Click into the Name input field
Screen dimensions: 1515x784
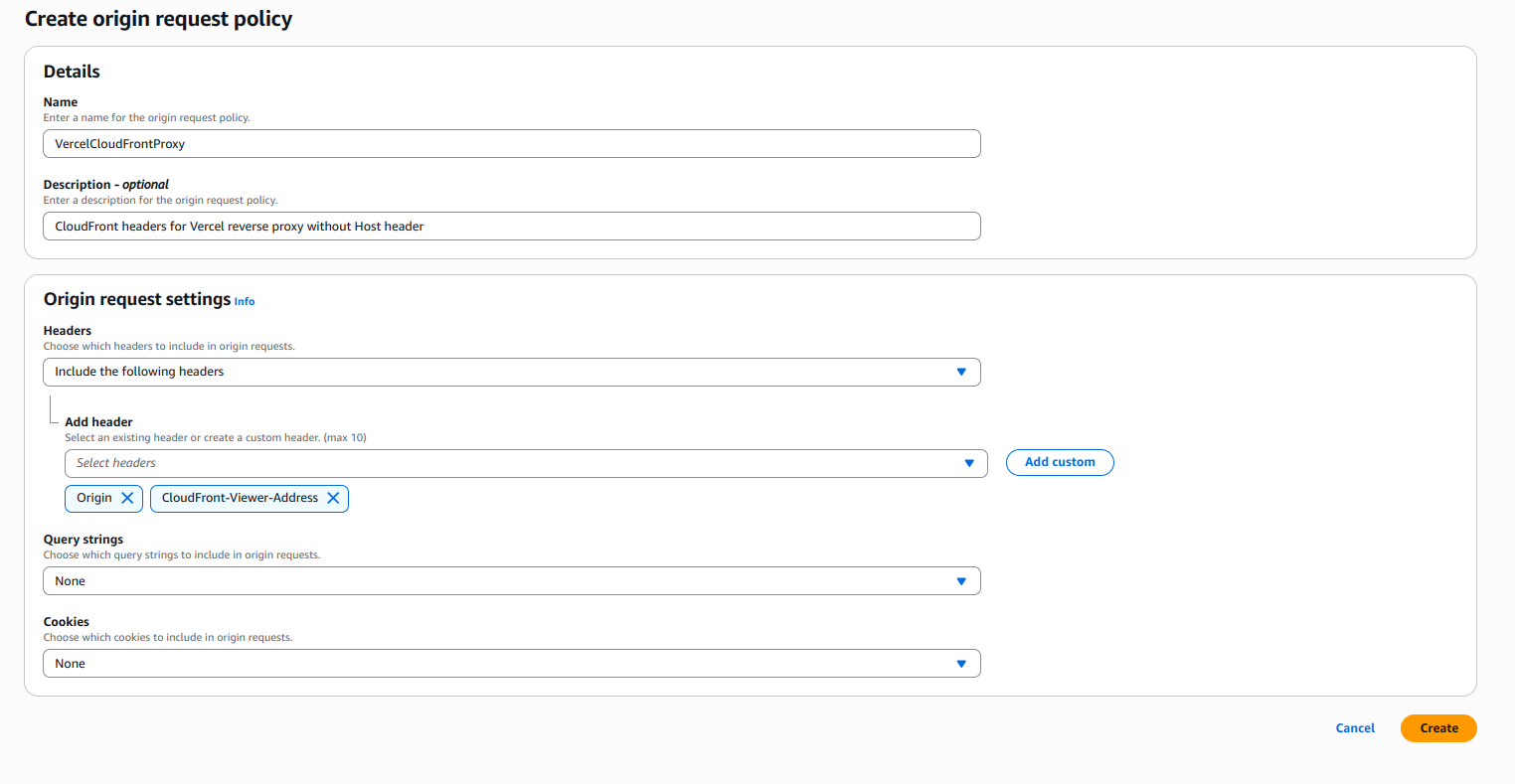(x=511, y=143)
